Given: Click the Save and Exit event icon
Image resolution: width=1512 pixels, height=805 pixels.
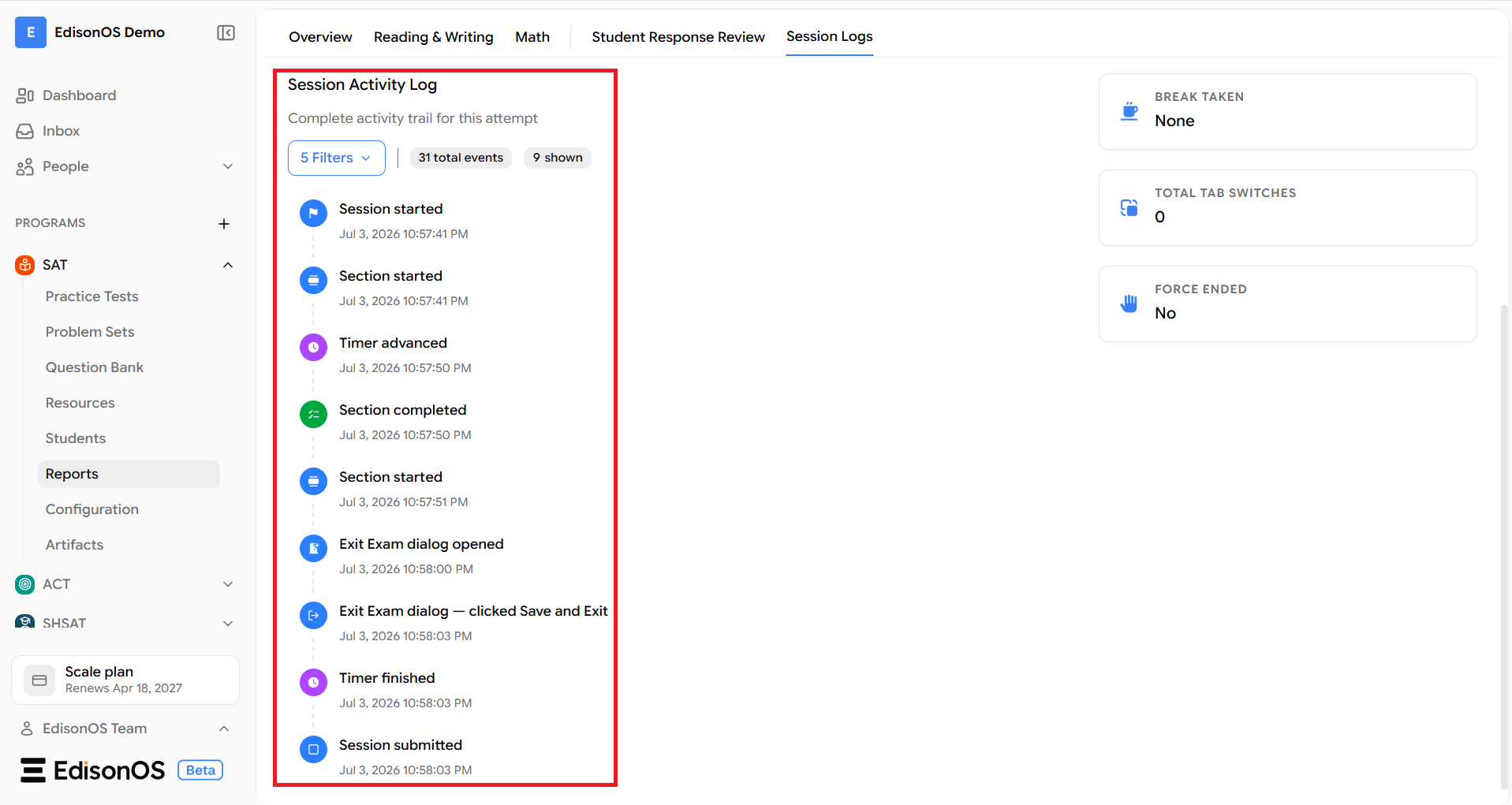Looking at the screenshot, I should tap(313, 615).
